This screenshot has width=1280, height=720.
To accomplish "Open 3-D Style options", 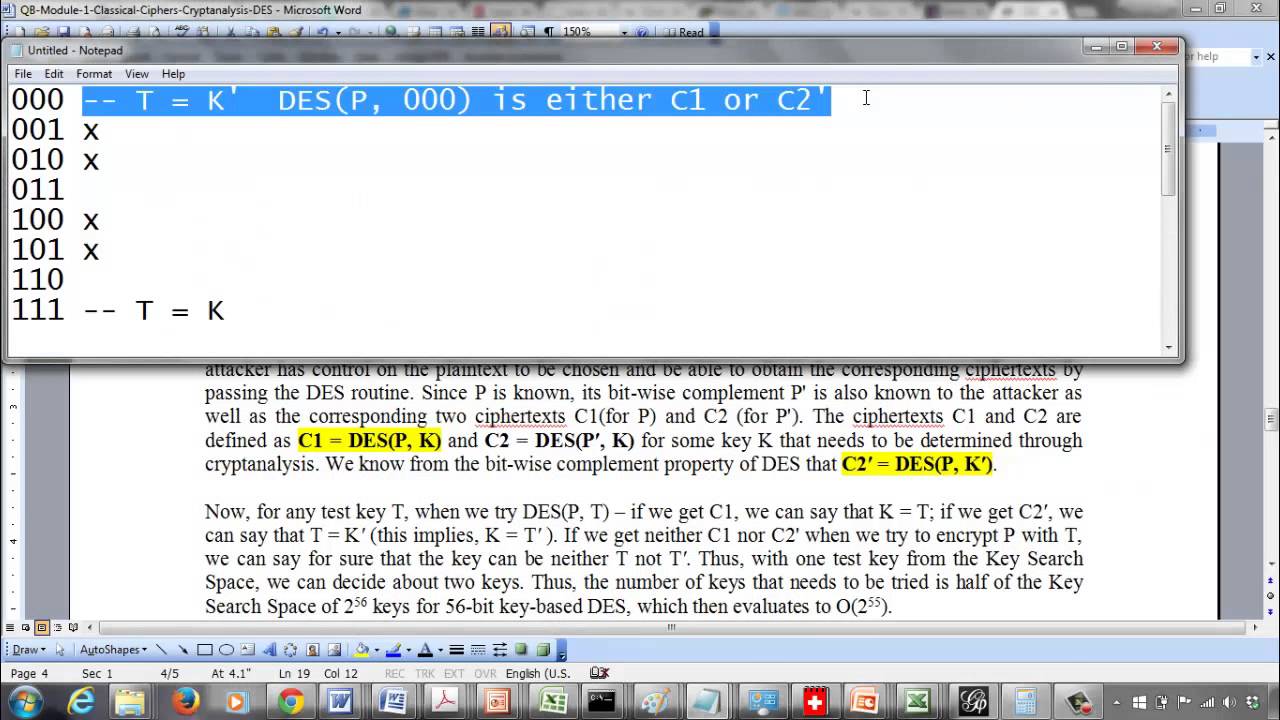I will (x=544, y=650).
